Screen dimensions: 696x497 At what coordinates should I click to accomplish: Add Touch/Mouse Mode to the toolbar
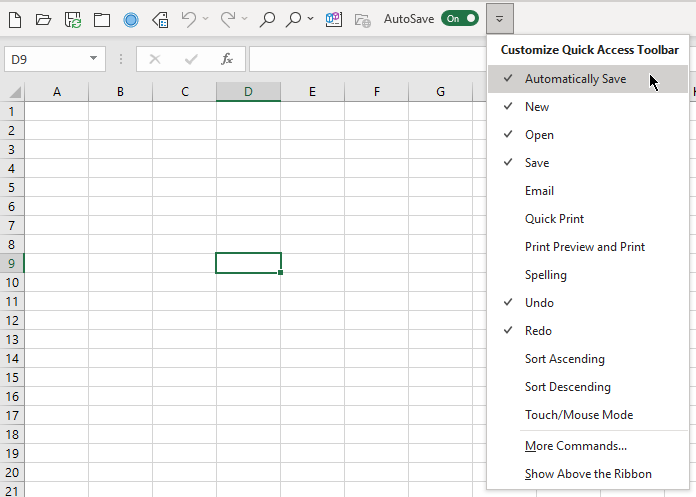[588, 414]
